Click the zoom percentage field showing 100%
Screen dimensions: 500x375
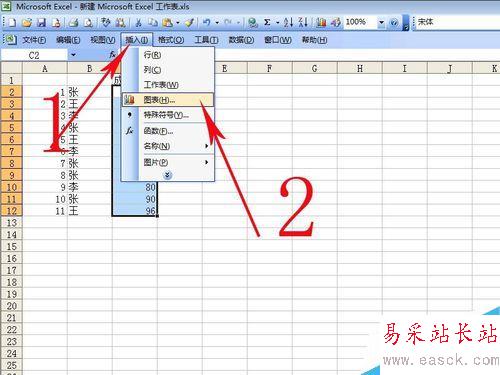point(361,22)
